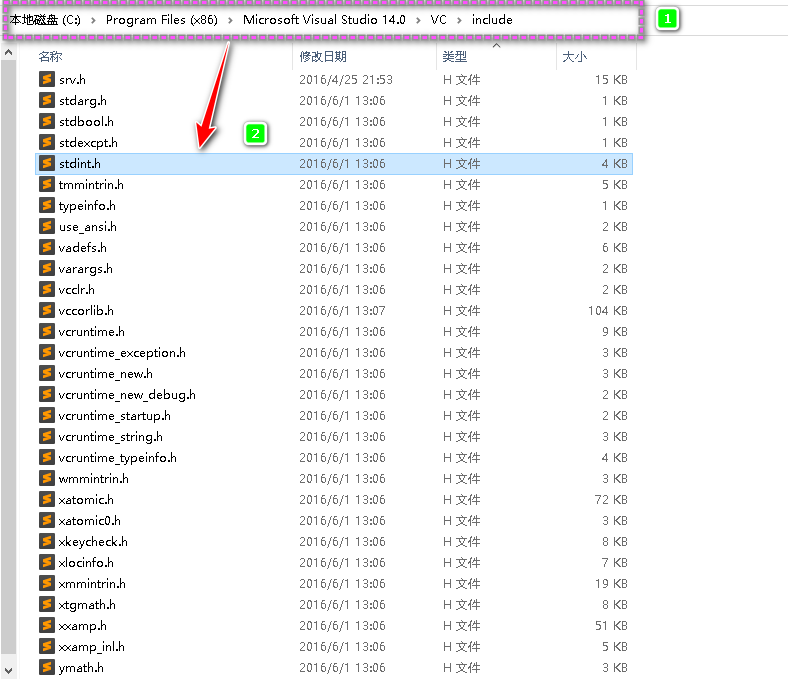Click the vcruntime_string.h file icon
This screenshot has height=679, width=788.
point(47,437)
